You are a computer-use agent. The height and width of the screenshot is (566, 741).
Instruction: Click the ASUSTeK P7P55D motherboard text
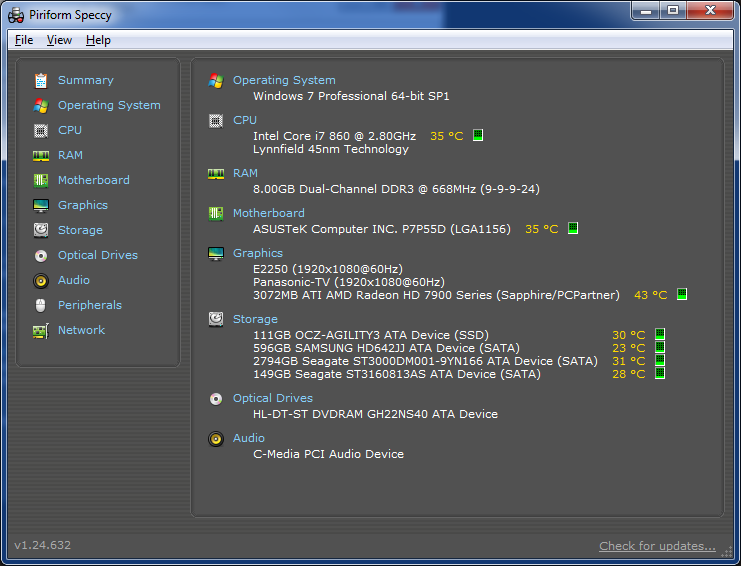pos(382,229)
